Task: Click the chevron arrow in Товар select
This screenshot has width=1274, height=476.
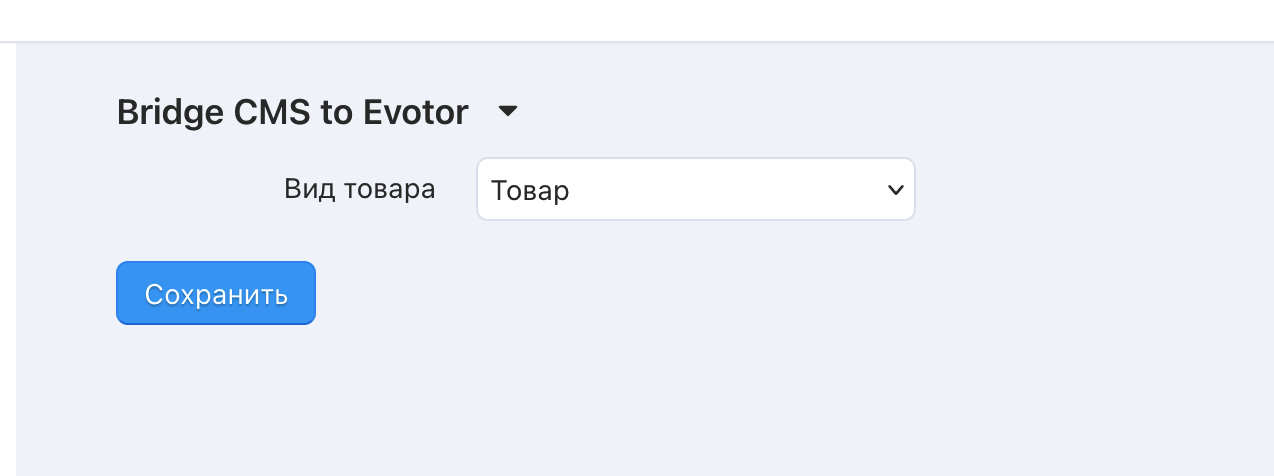Action: pos(895,189)
